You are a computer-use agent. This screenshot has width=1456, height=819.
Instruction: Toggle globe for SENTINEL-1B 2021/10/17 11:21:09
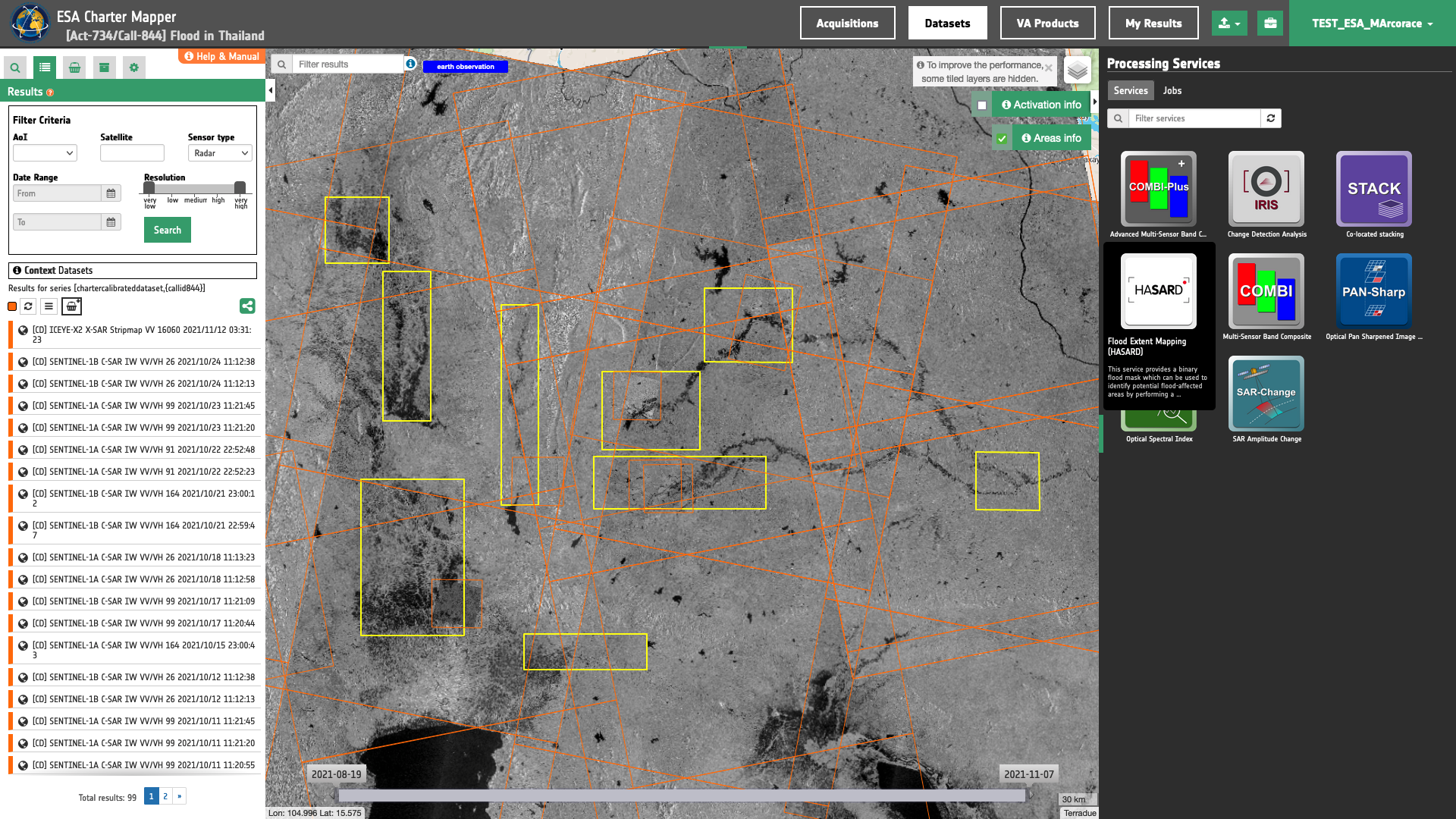[24, 602]
